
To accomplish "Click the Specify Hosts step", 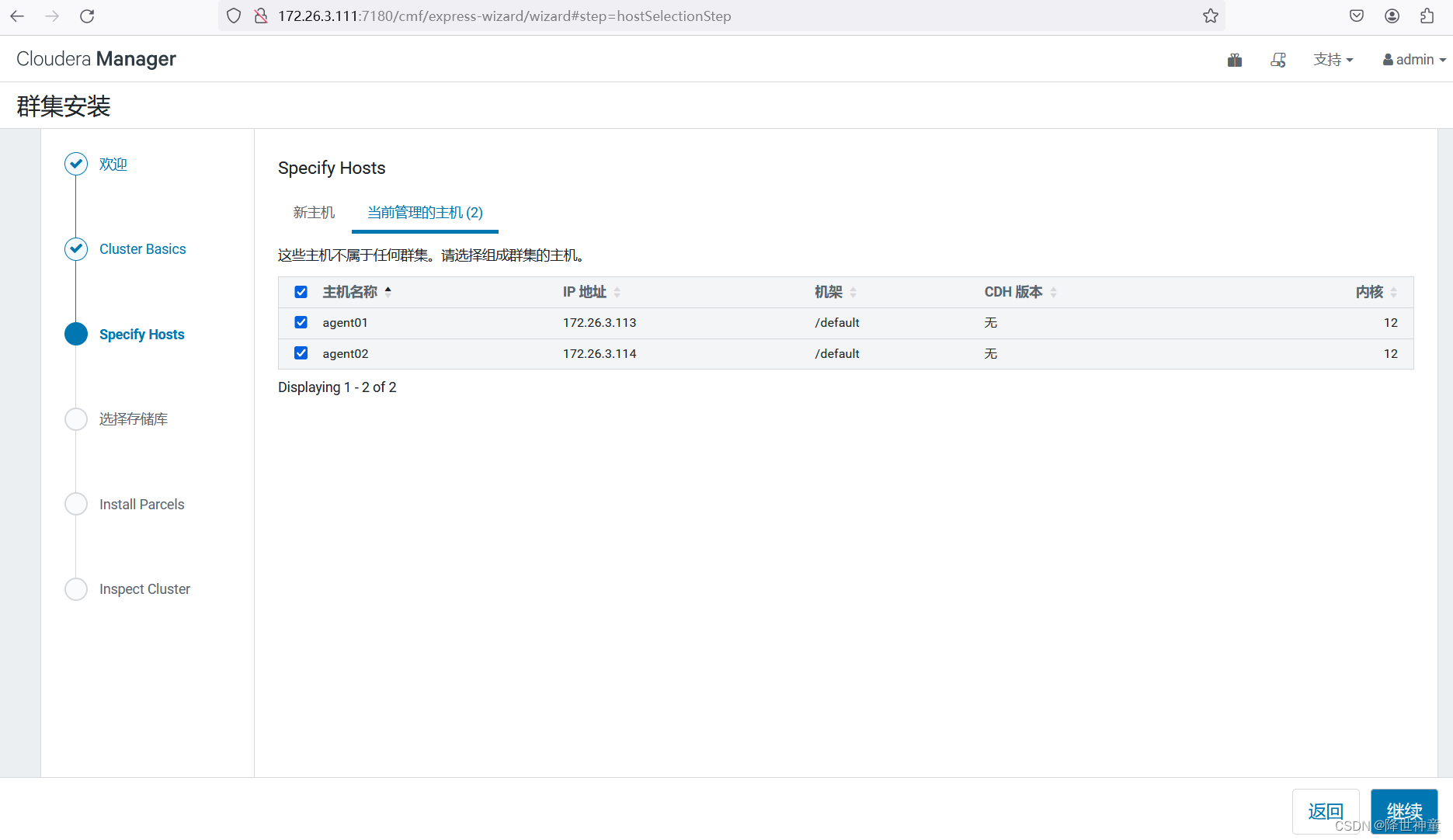I will [x=142, y=335].
